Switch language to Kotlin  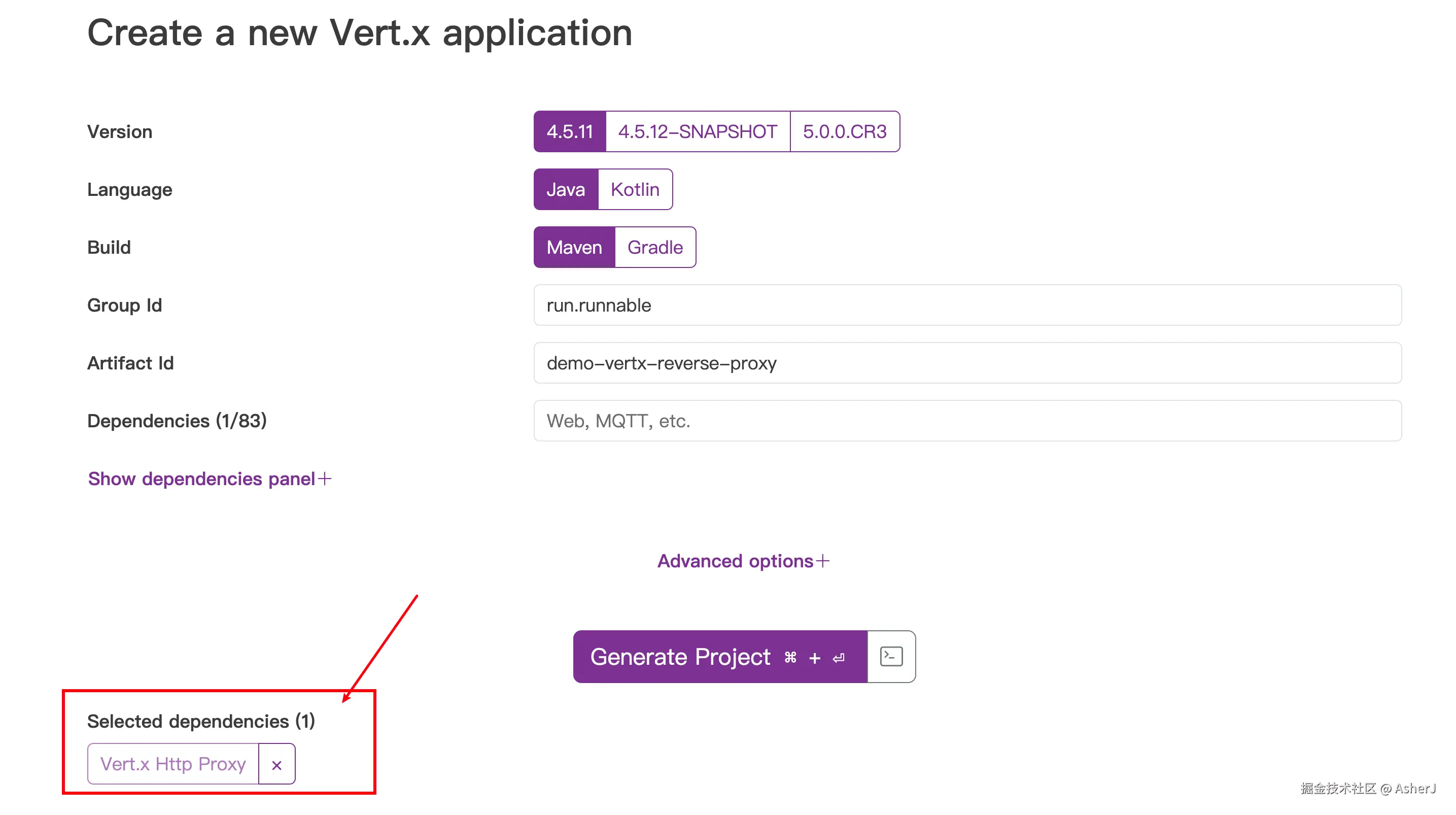(635, 189)
